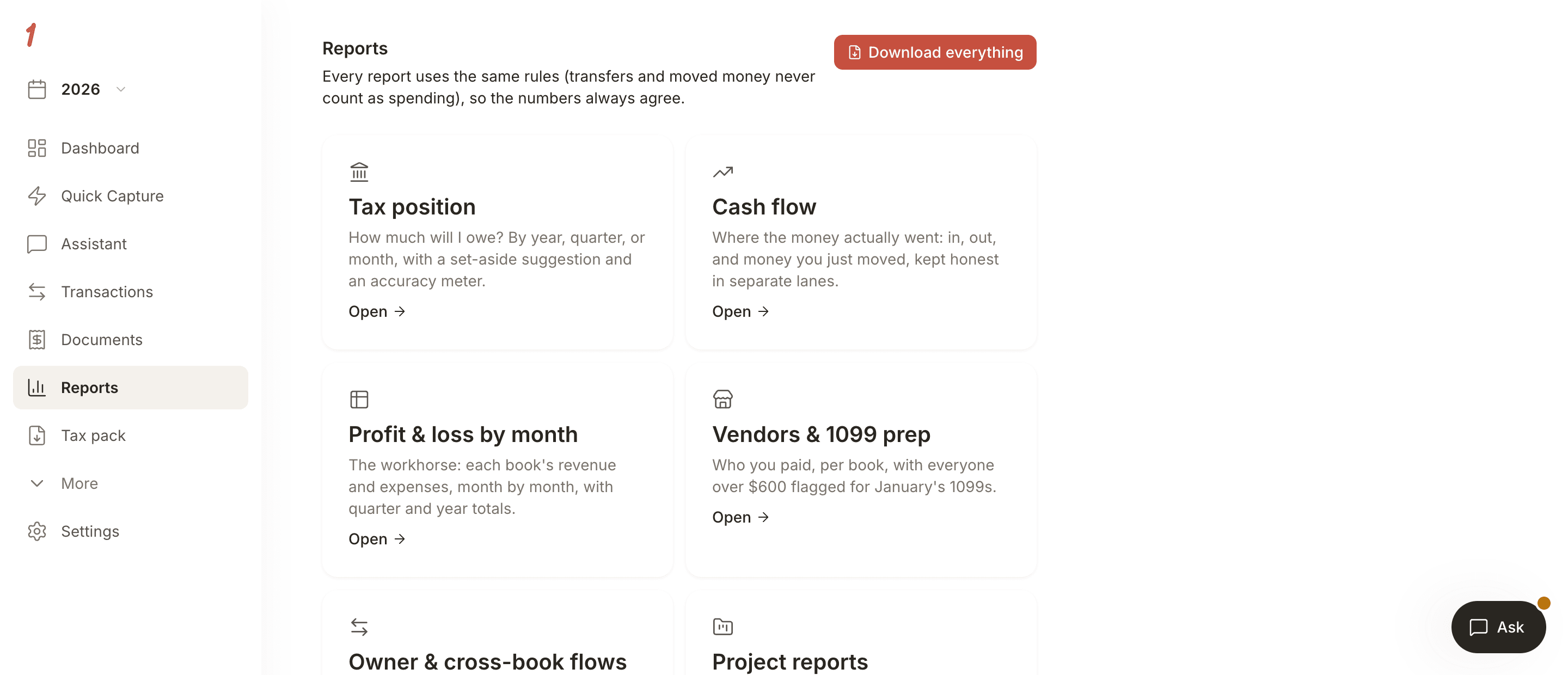Click the Profit & loss table icon
The width and height of the screenshot is (1568, 675).
[359, 399]
